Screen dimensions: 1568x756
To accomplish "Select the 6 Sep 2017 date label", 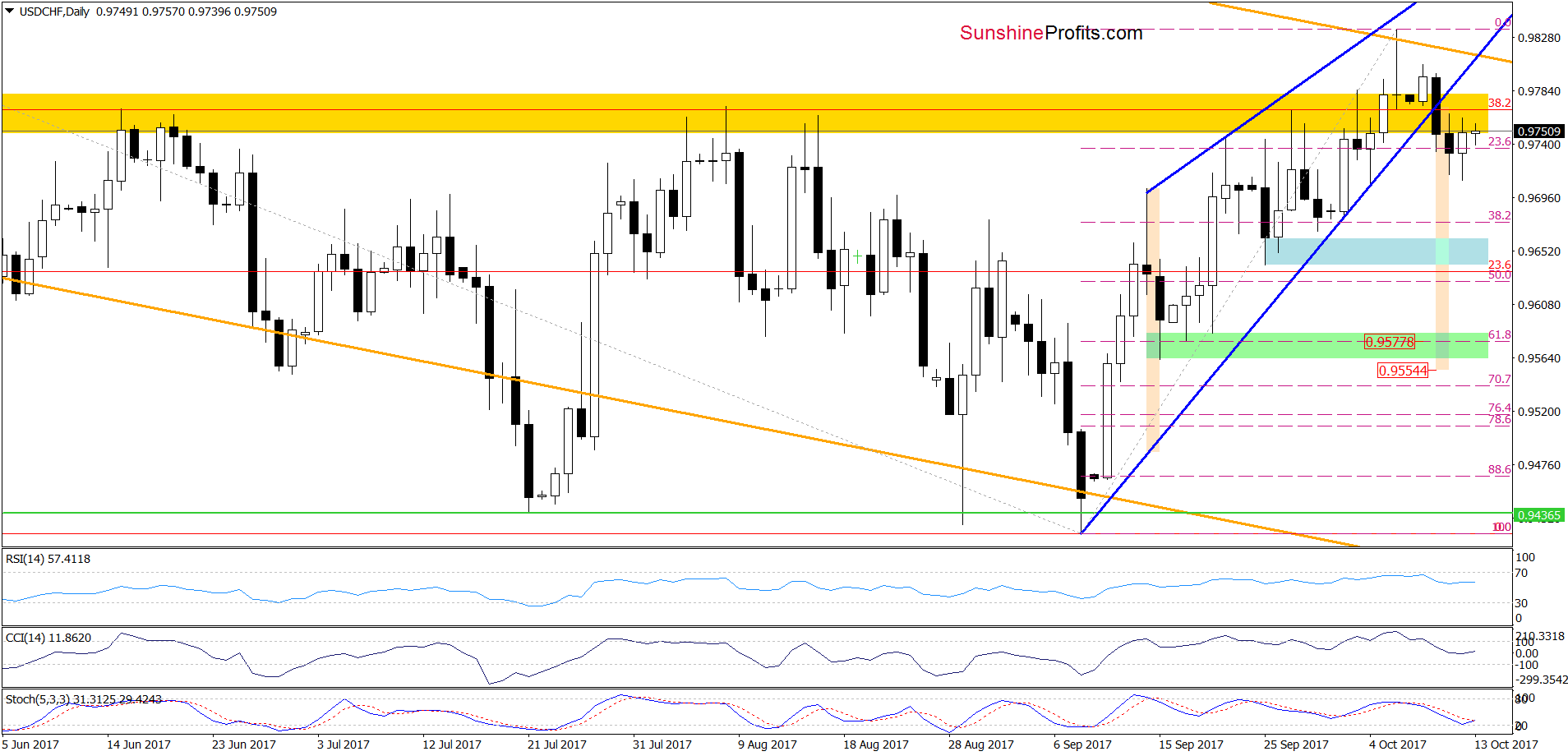I will [x=1083, y=744].
